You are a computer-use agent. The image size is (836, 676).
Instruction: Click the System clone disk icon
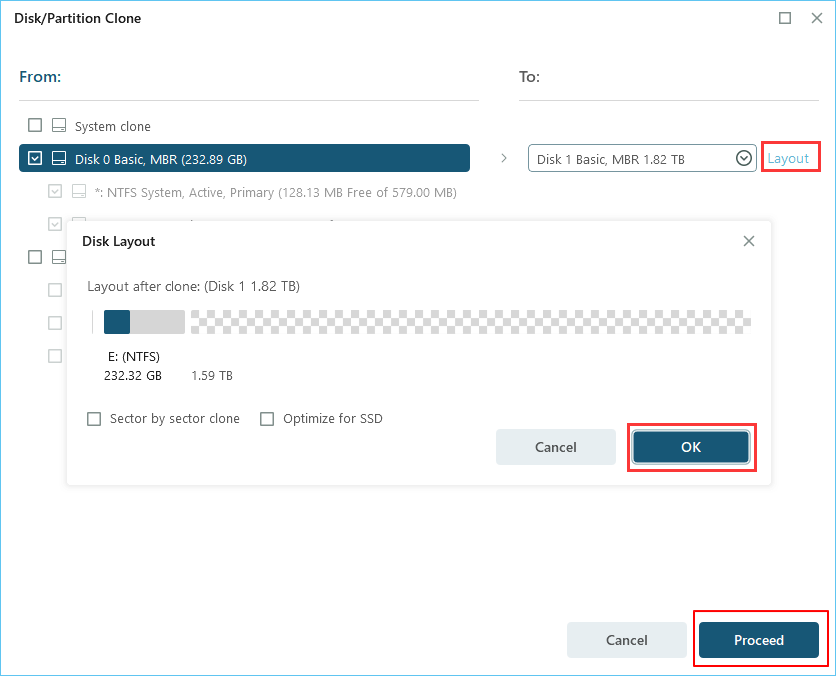pos(59,125)
